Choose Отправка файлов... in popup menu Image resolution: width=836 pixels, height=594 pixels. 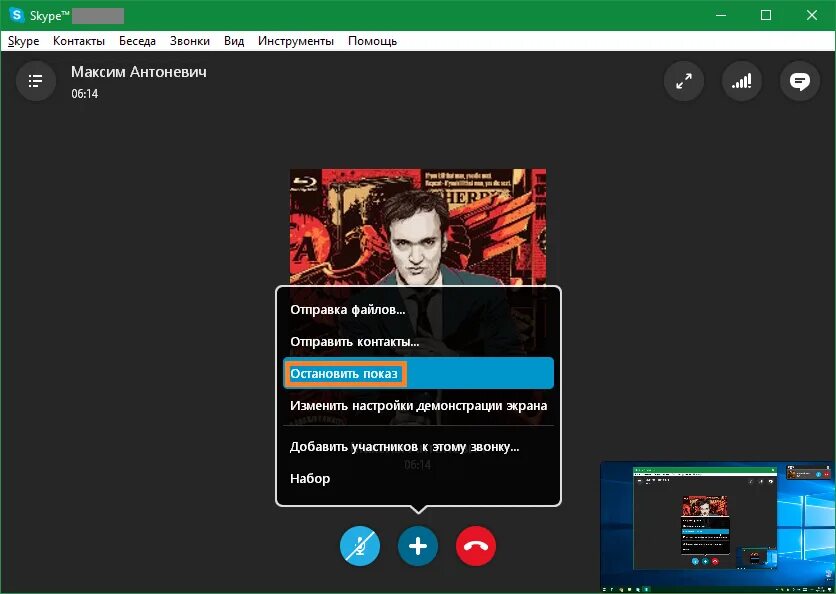pyautogui.click(x=419, y=310)
